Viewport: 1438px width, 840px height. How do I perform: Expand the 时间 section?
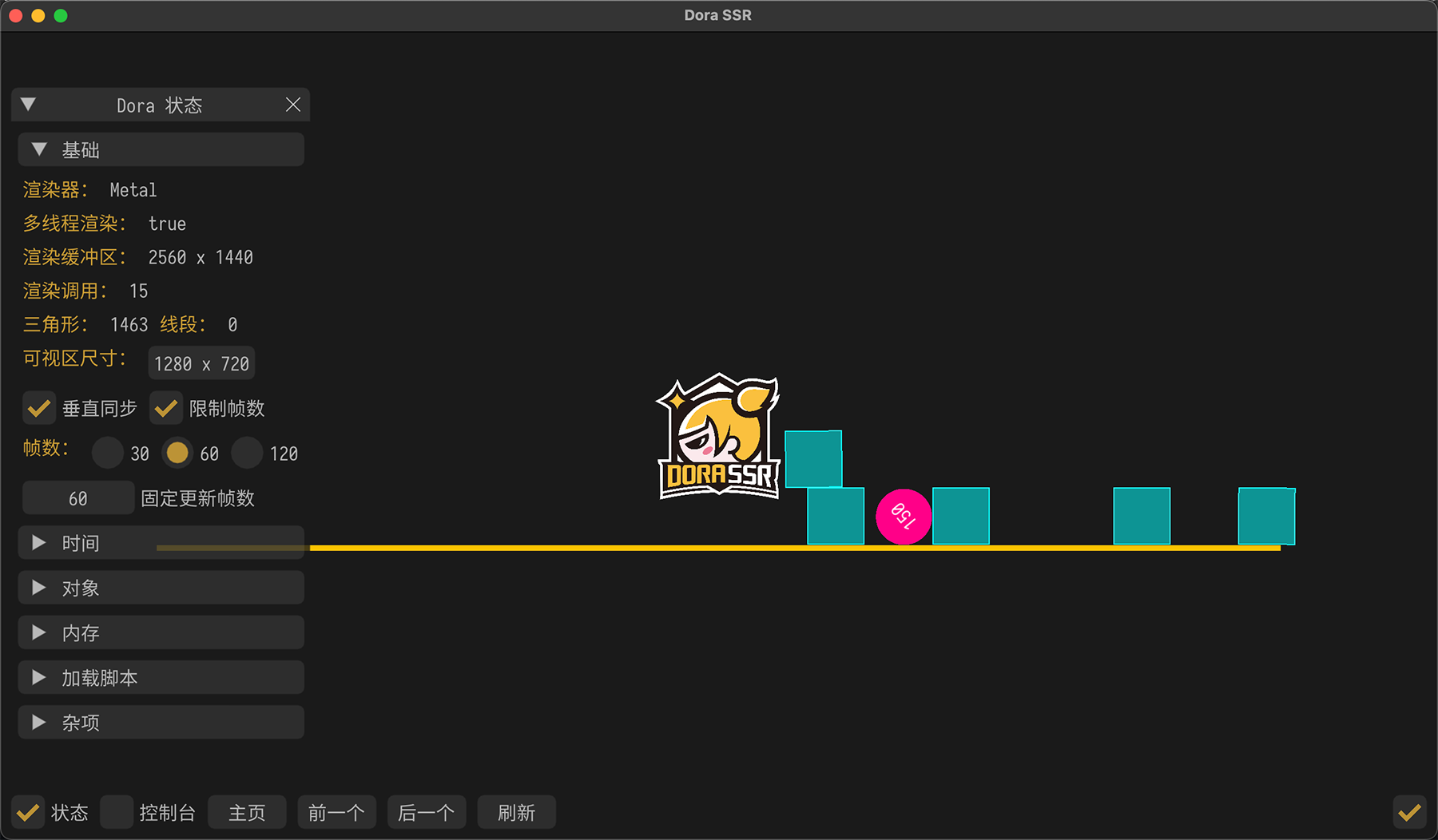[39, 543]
